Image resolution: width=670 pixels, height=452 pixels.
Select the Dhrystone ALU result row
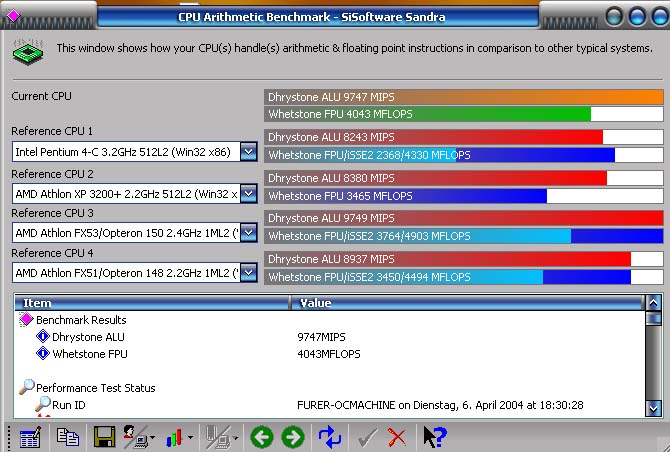click(88, 337)
